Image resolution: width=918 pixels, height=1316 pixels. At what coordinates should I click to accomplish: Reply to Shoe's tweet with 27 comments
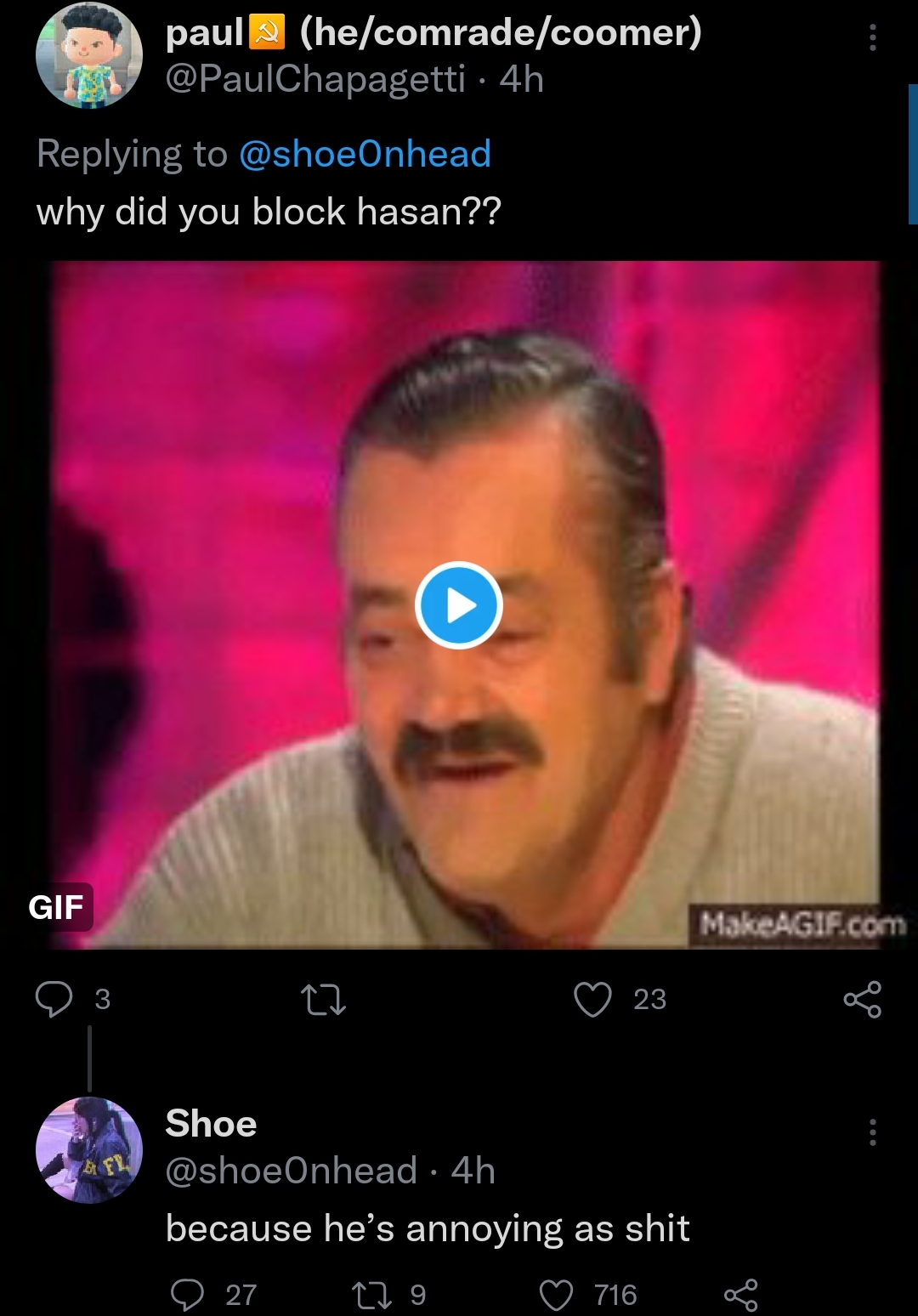point(187,1295)
